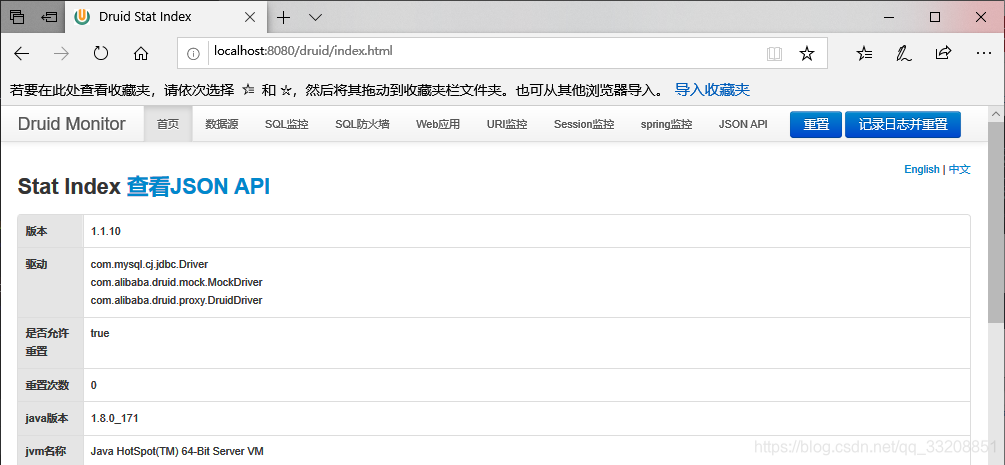
Task: Open reading view book icon
Action: tap(774, 53)
